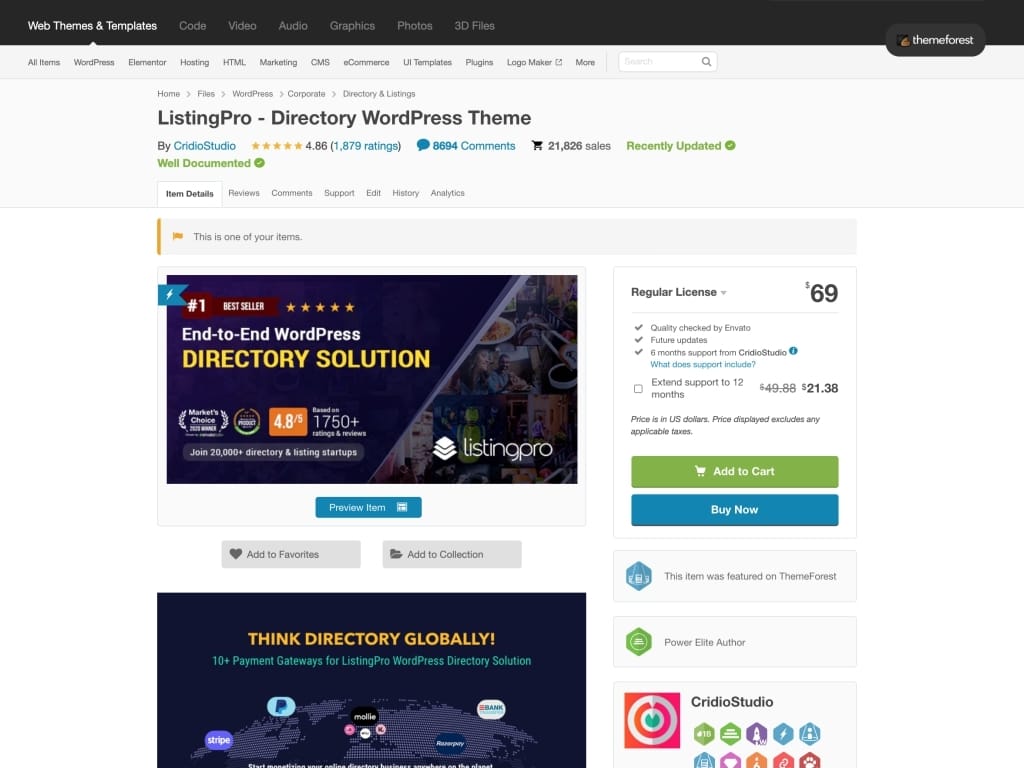1024x768 pixels.
Task: Select the Item Details tab
Action: pyautogui.click(x=189, y=194)
